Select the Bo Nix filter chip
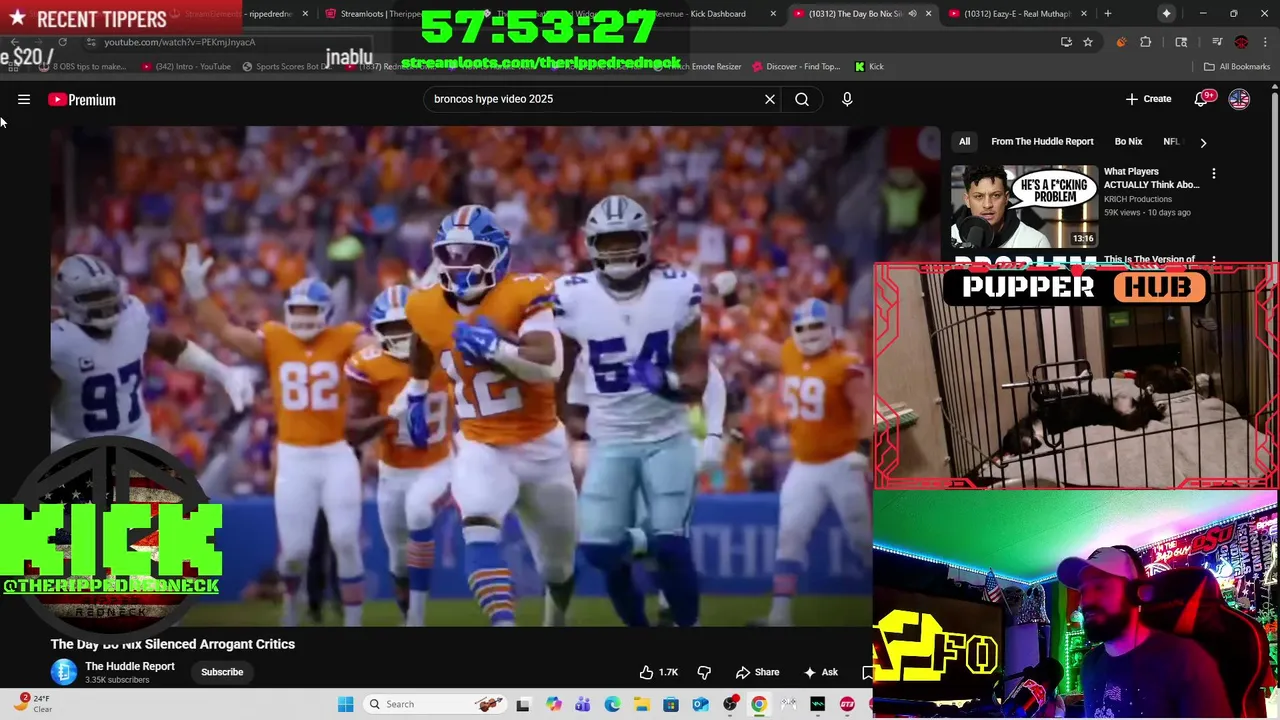 (1128, 141)
